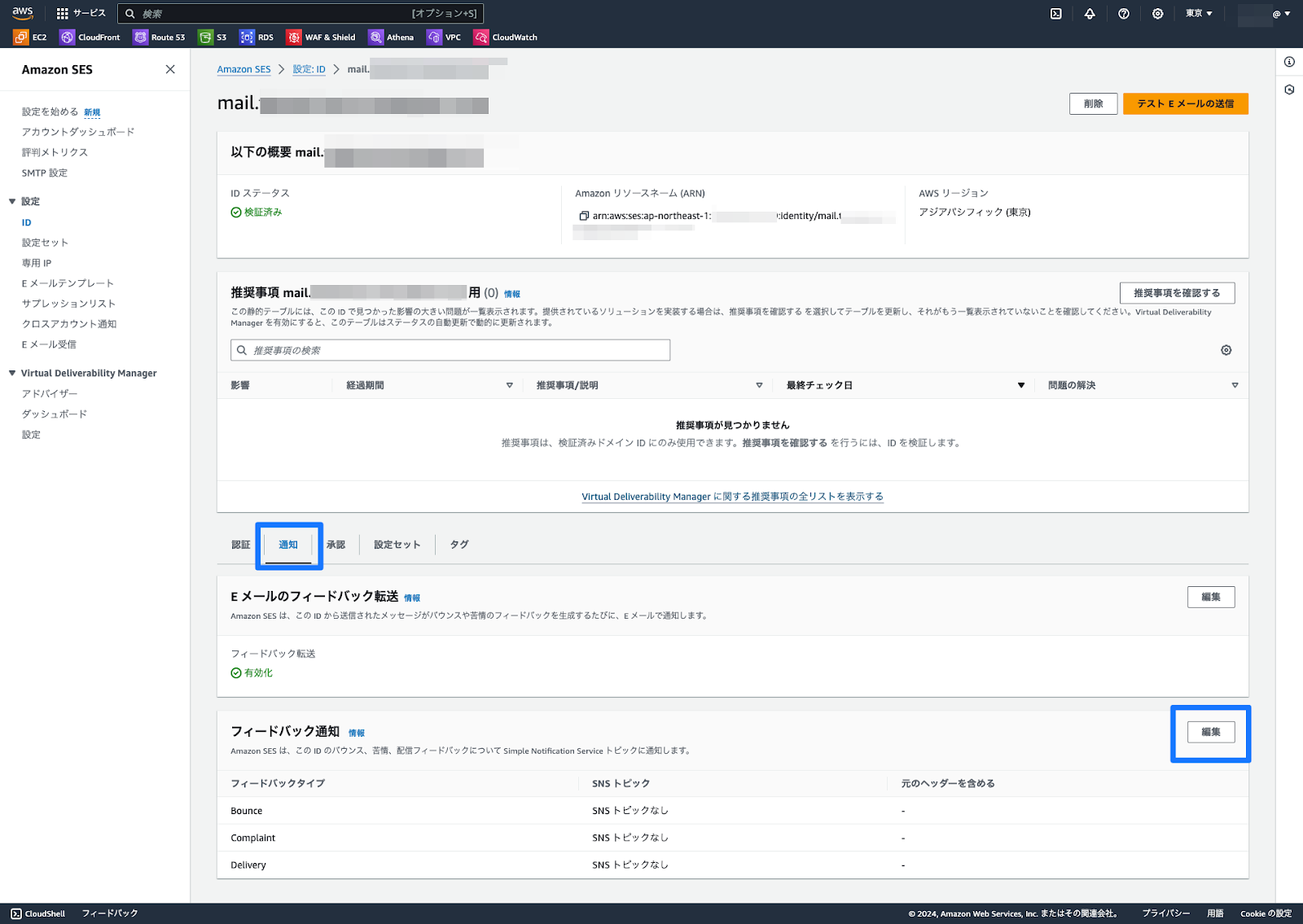
Task: Open EC2 from the favorites bar
Action: click(29, 37)
